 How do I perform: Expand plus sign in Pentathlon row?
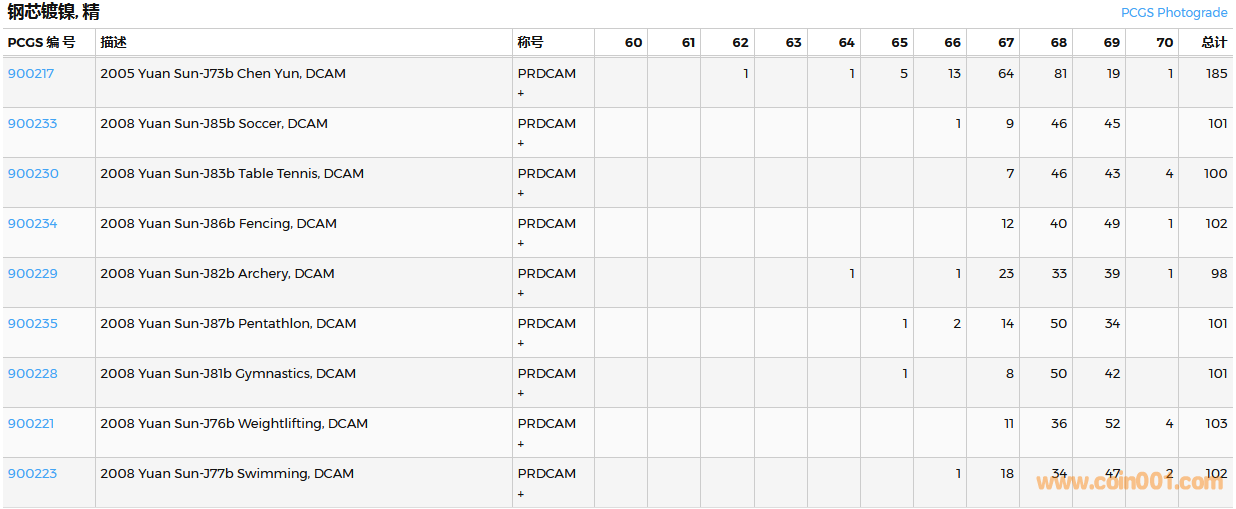[x=521, y=343]
